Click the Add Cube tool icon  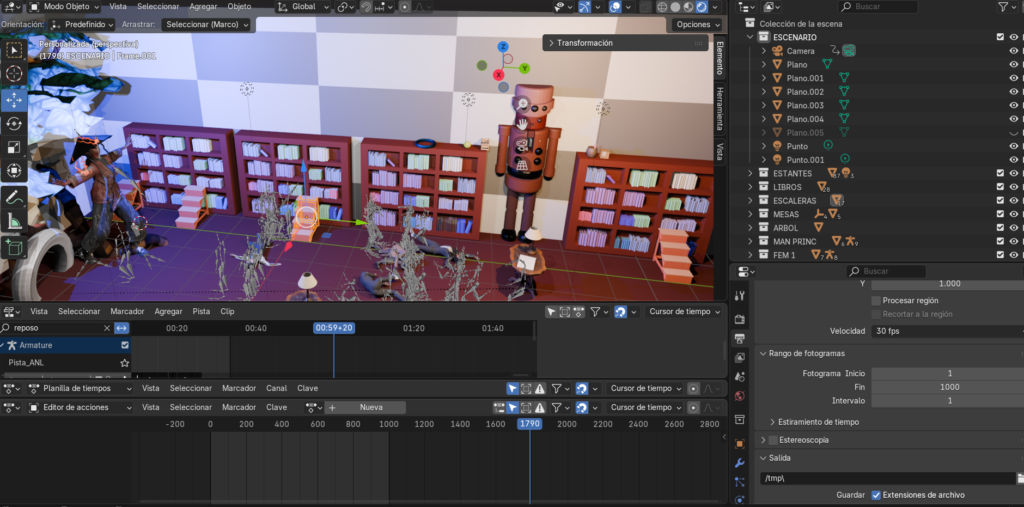click(x=14, y=246)
